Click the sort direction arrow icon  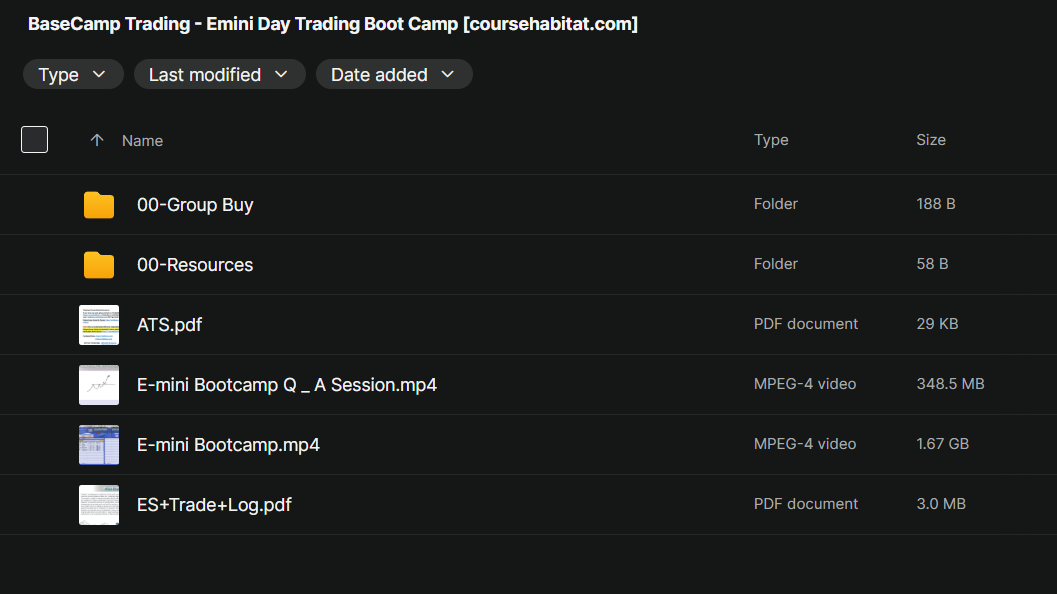coord(97,141)
